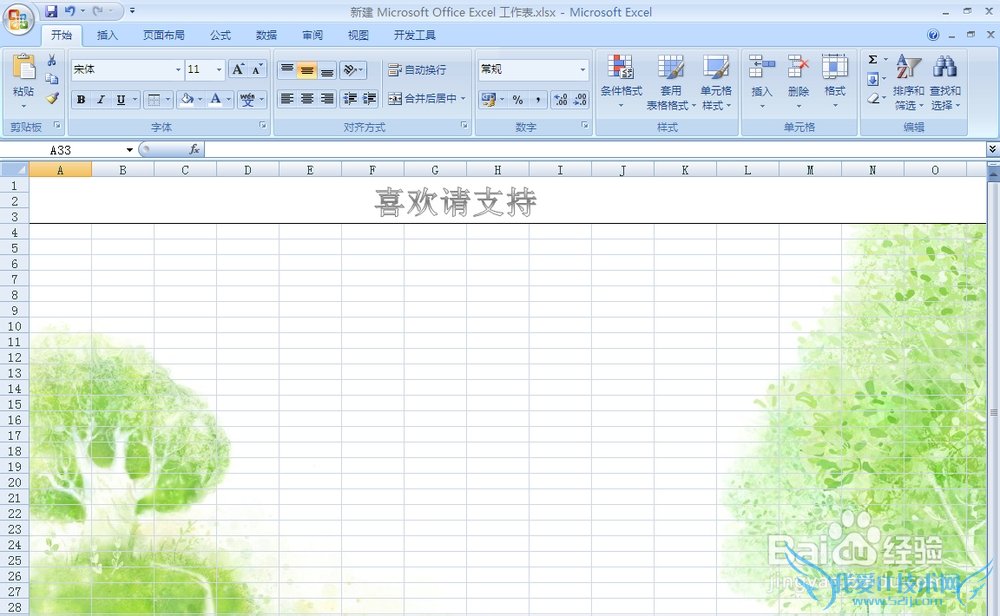Expand merge and center (合并后居中) options
Image resolution: width=1000 pixels, height=616 pixels.
pyautogui.click(x=463, y=99)
